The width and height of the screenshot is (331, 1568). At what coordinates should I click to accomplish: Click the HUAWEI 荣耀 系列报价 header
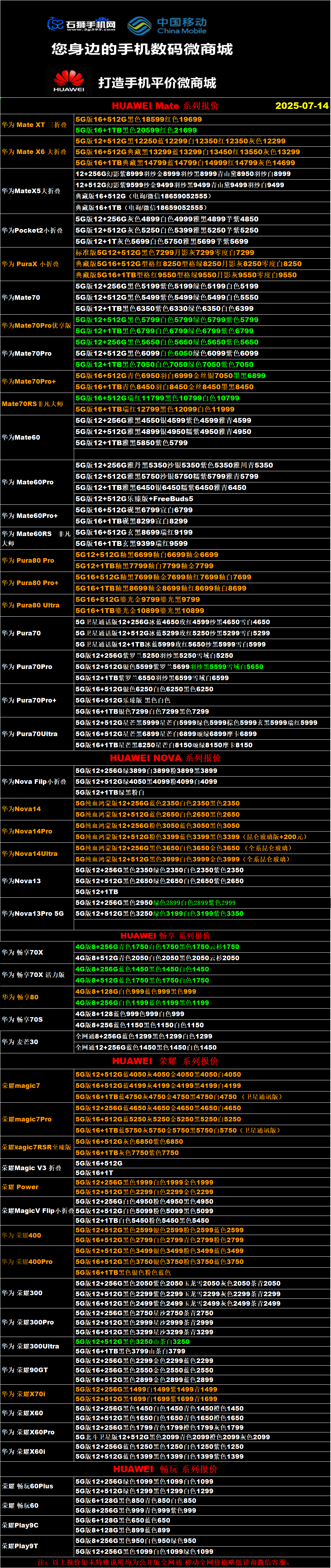[165, 1061]
